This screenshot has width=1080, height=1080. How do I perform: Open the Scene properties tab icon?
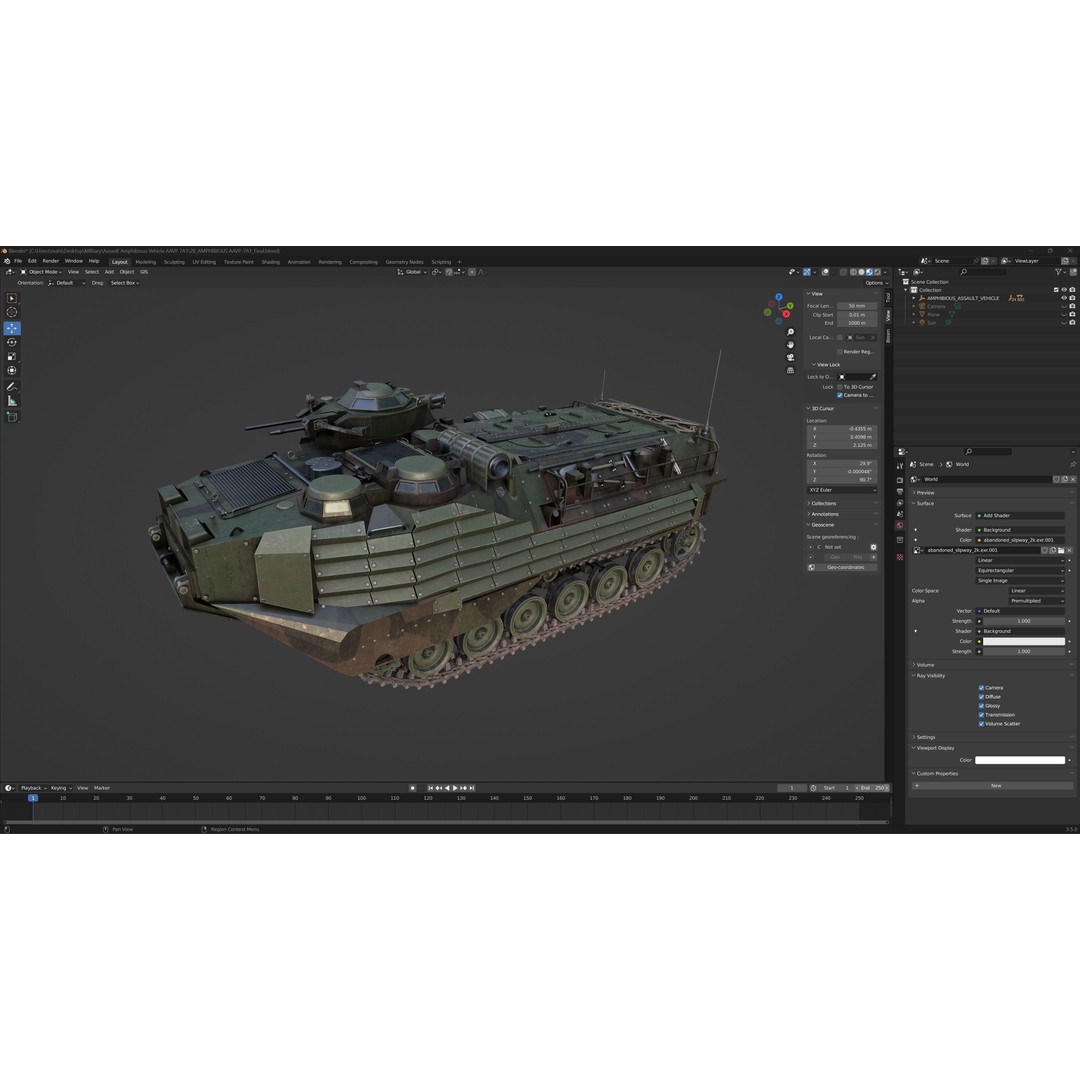click(x=900, y=514)
